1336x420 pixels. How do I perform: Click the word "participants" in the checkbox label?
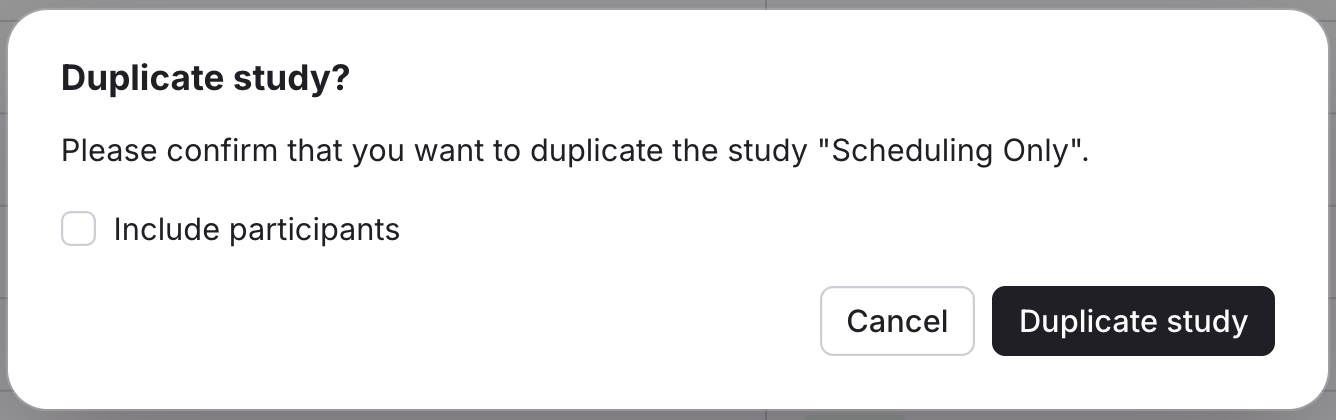314,230
